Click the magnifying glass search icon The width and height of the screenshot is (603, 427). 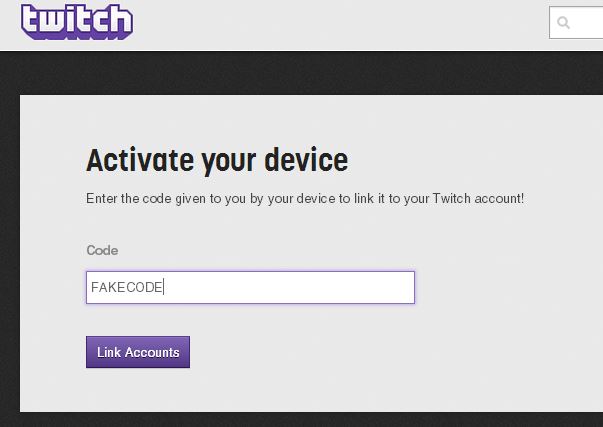tap(563, 23)
